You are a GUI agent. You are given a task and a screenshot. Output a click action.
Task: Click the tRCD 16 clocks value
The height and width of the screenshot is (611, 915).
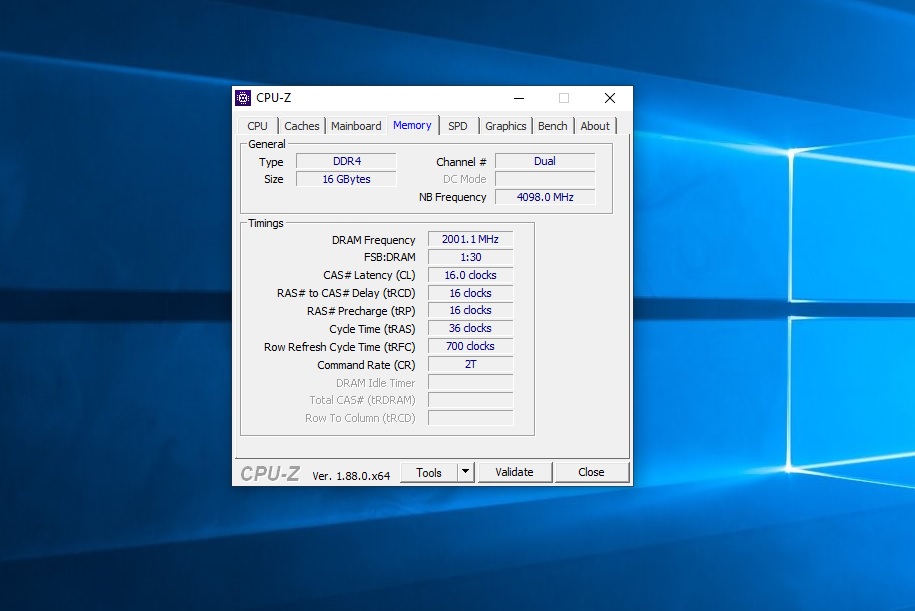[x=470, y=293]
